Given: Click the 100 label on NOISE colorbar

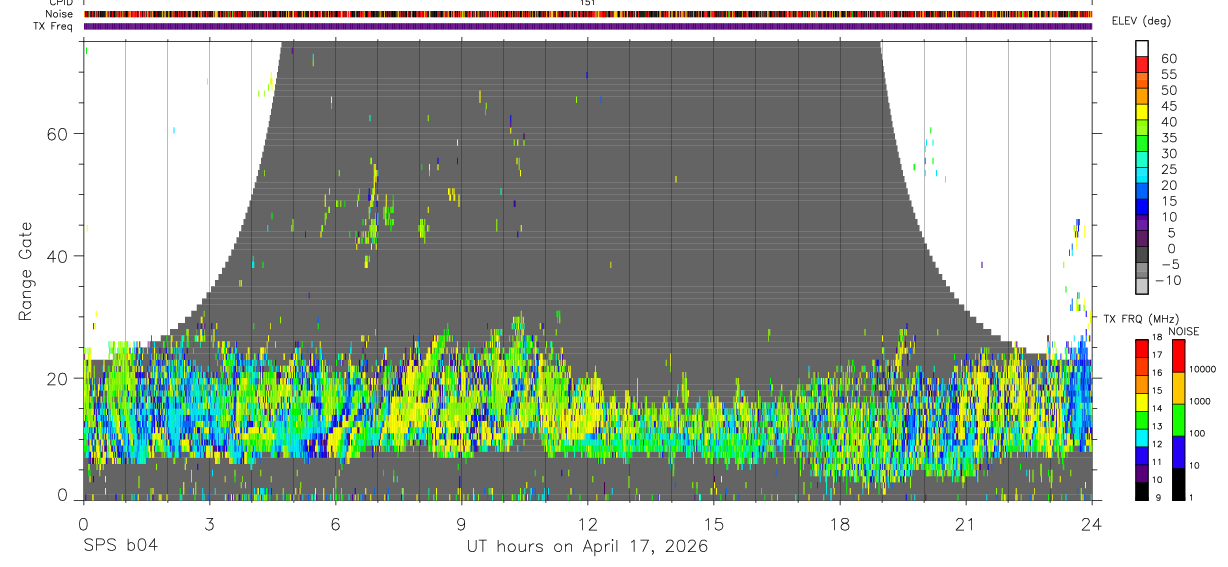Looking at the screenshot, I should pos(1197,433).
